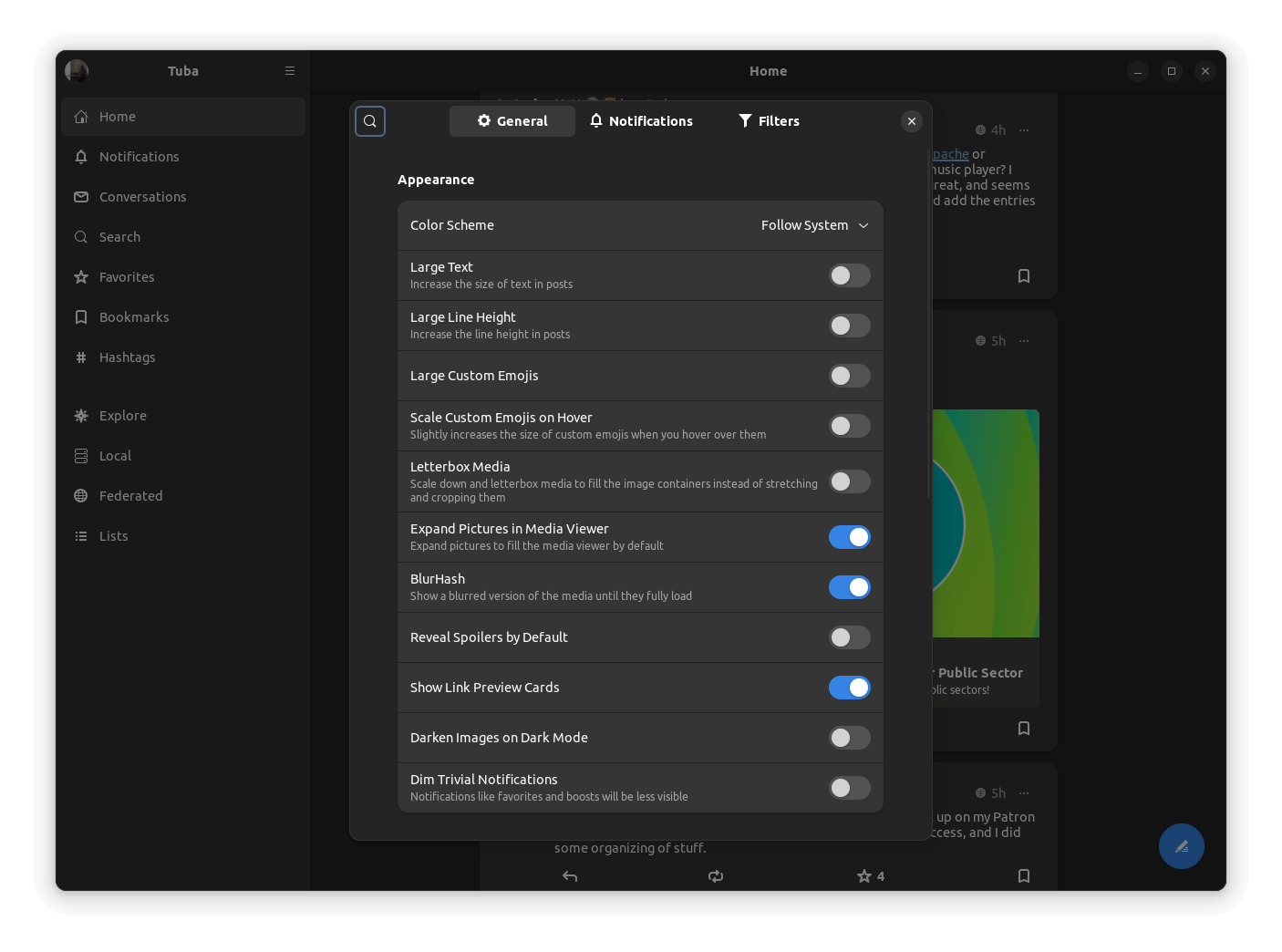1282x952 pixels.
Task: Boost the bottom post
Action: click(x=715, y=875)
